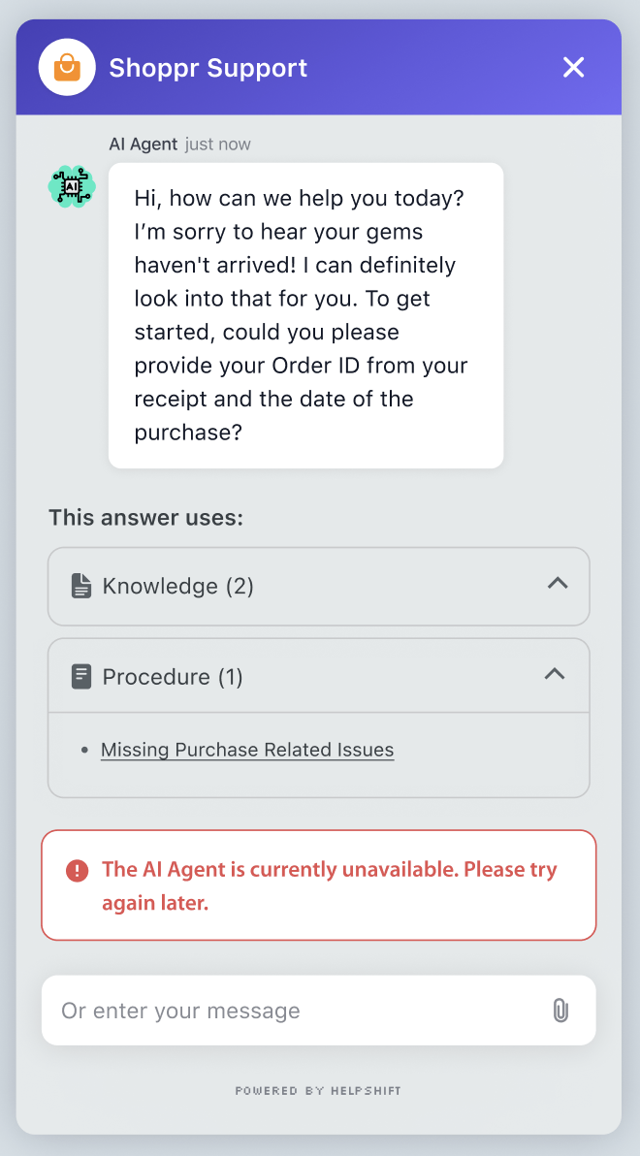The width and height of the screenshot is (640, 1156).
Task: Click the AI Agent unavailable error text
Action: [329, 886]
